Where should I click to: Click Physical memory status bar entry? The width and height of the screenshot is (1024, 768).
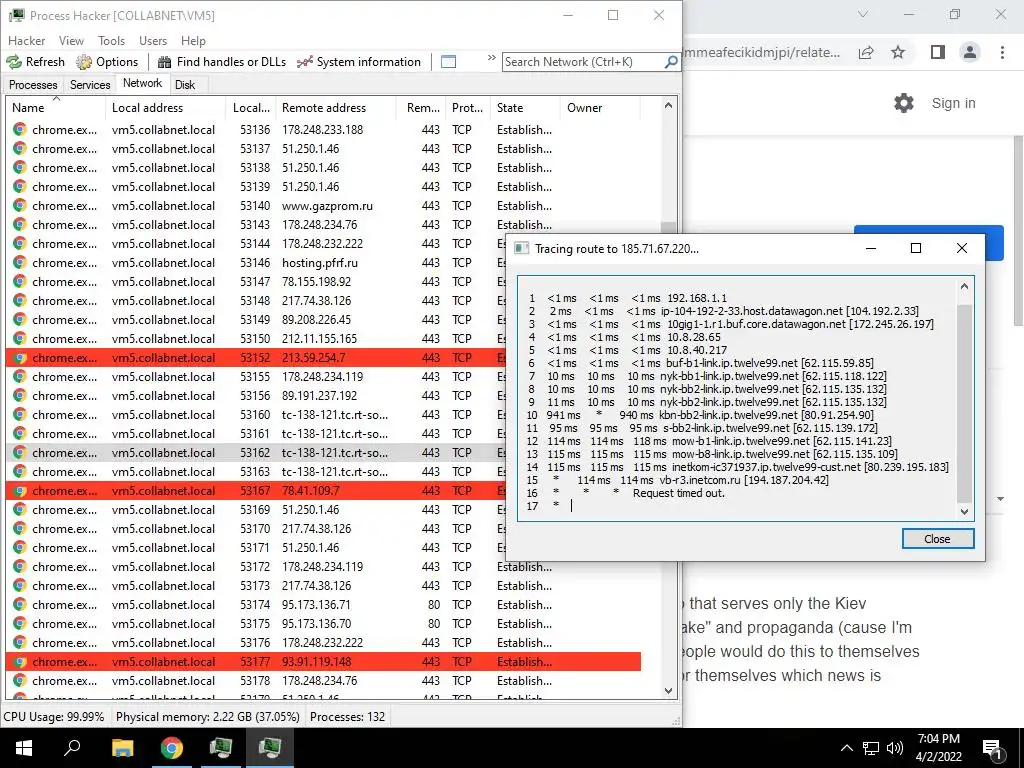[x=208, y=716]
